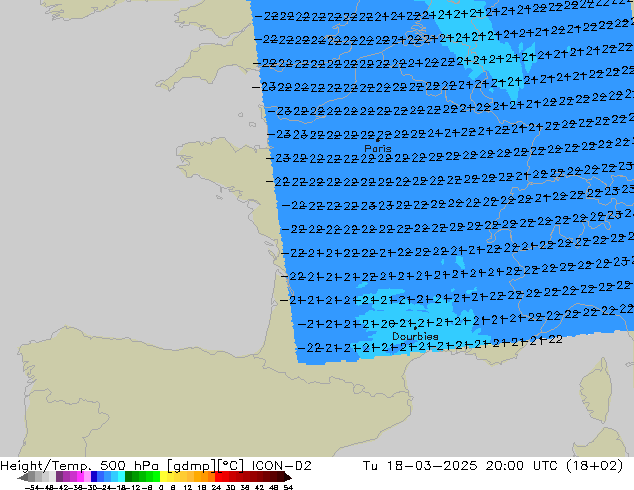The image size is (634, 490).
Task: Click the Paris city label on the map
Action: pyautogui.click(x=378, y=148)
